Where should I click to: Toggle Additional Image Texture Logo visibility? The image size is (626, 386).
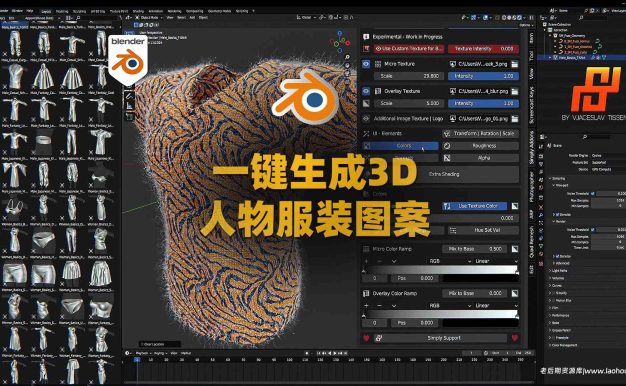coord(366,119)
